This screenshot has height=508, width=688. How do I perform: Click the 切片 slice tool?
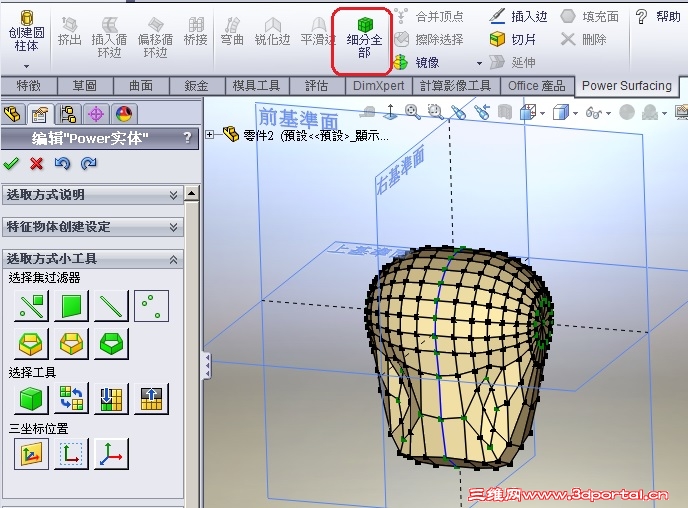pyautogui.click(x=513, y=39)
